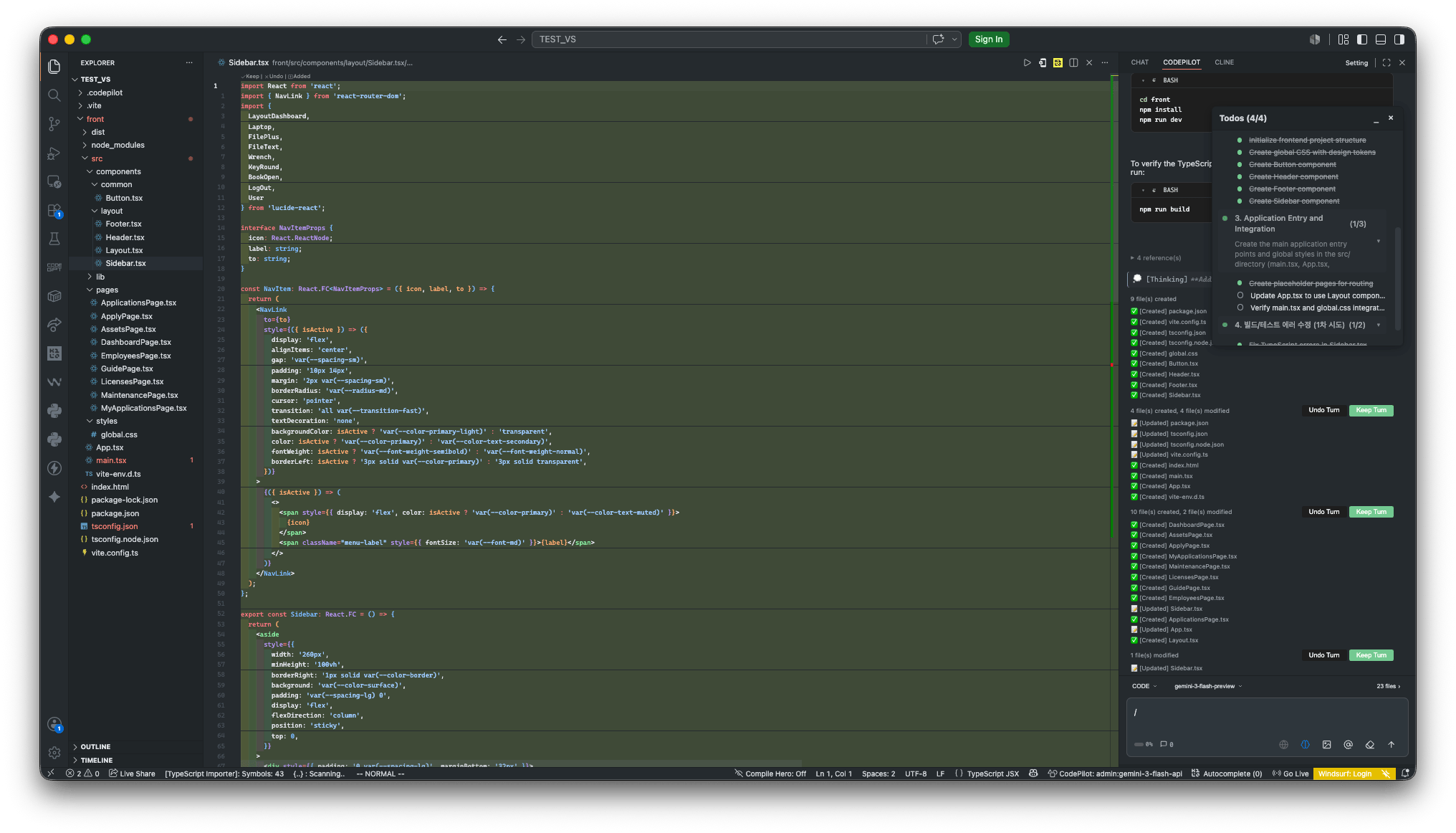The height and width of the screenshot is (833, 1456).
Task: Toggle the Primary Side Bar layout icon
Action: [x=1362, y=39]
